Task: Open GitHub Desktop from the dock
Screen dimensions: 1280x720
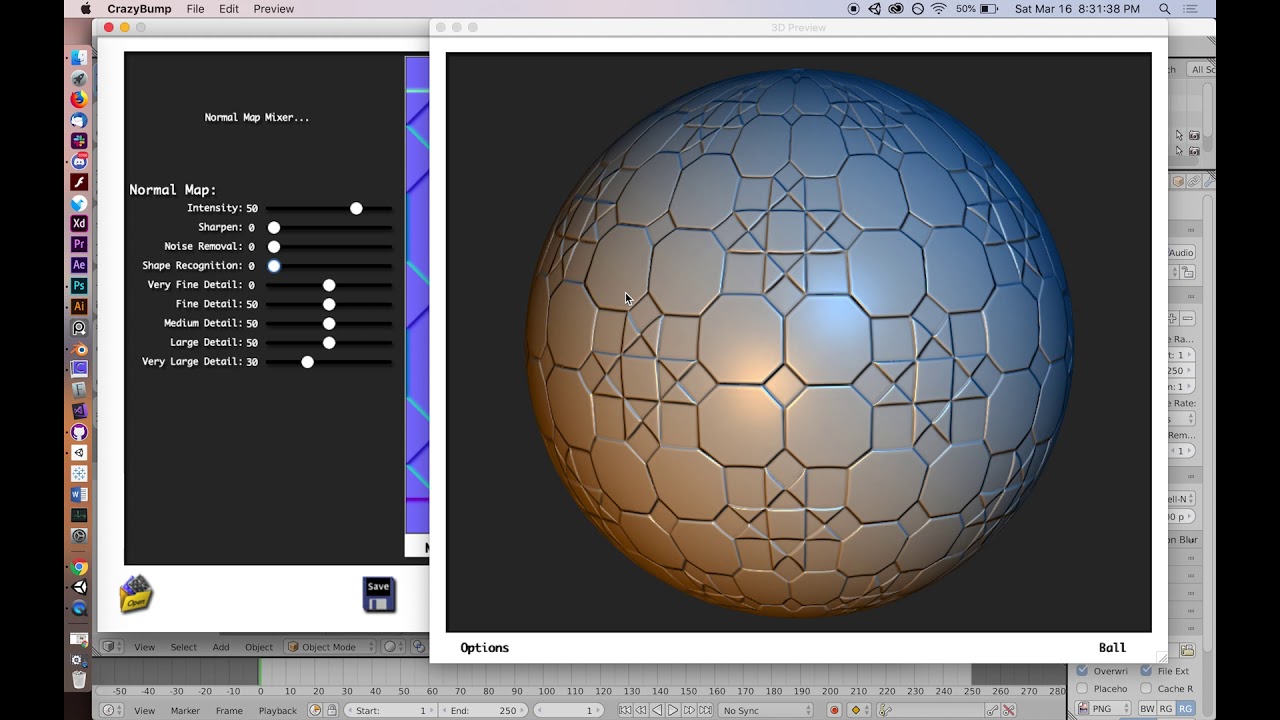Action: (79, 432)
